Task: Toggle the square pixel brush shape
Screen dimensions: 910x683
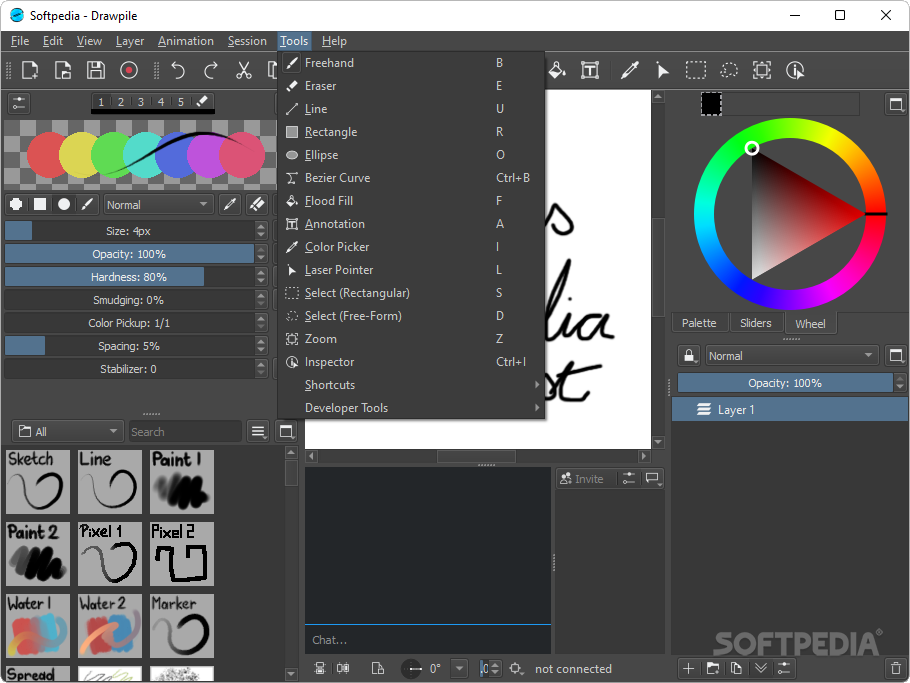Action: [x=40, y=204]
